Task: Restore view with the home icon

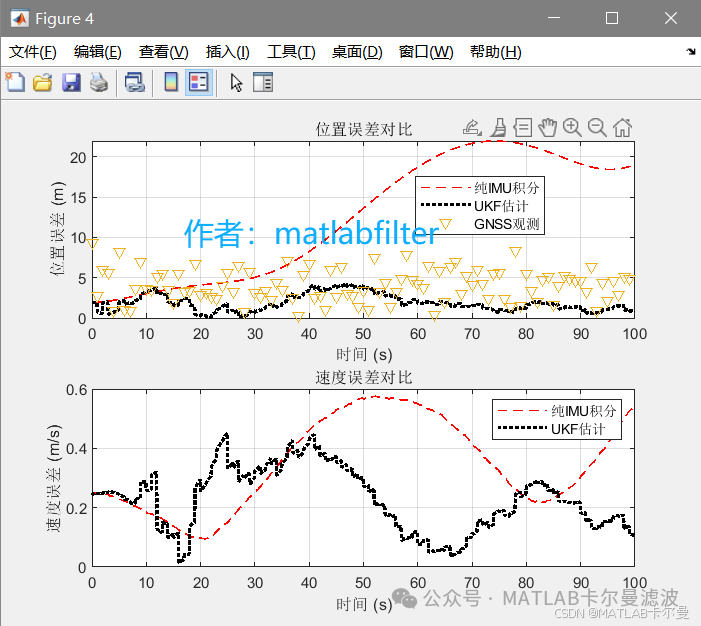Action: [x=622, y=127]
